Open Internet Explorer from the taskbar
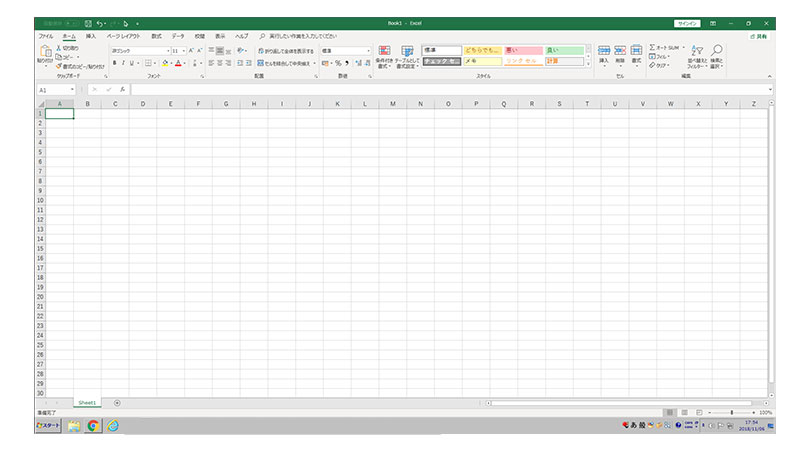 point(113,426)
